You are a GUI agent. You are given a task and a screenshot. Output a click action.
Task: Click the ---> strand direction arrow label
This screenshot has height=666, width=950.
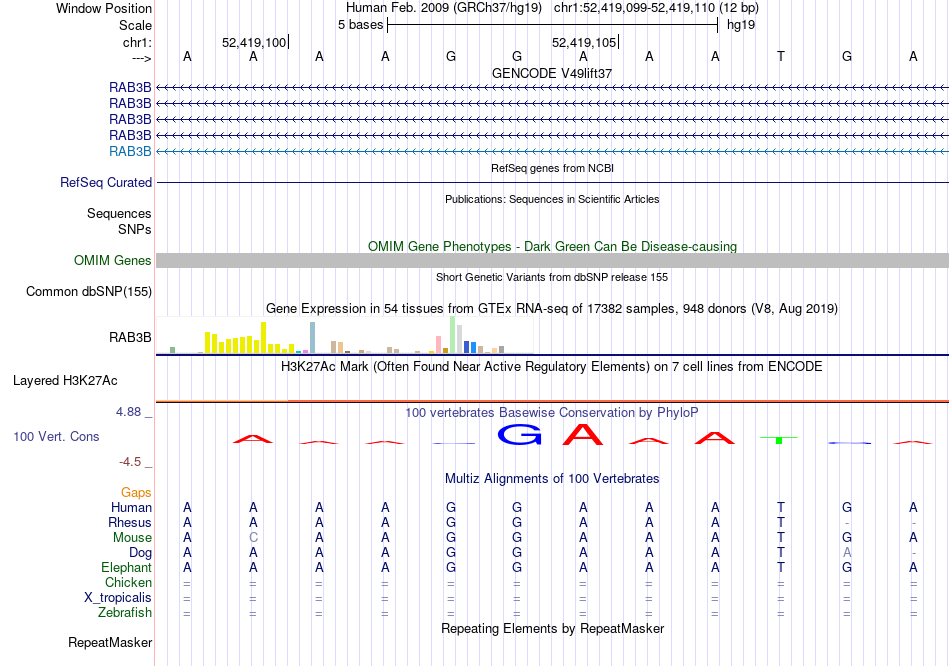pyautogui.click(x=141, y=58)
